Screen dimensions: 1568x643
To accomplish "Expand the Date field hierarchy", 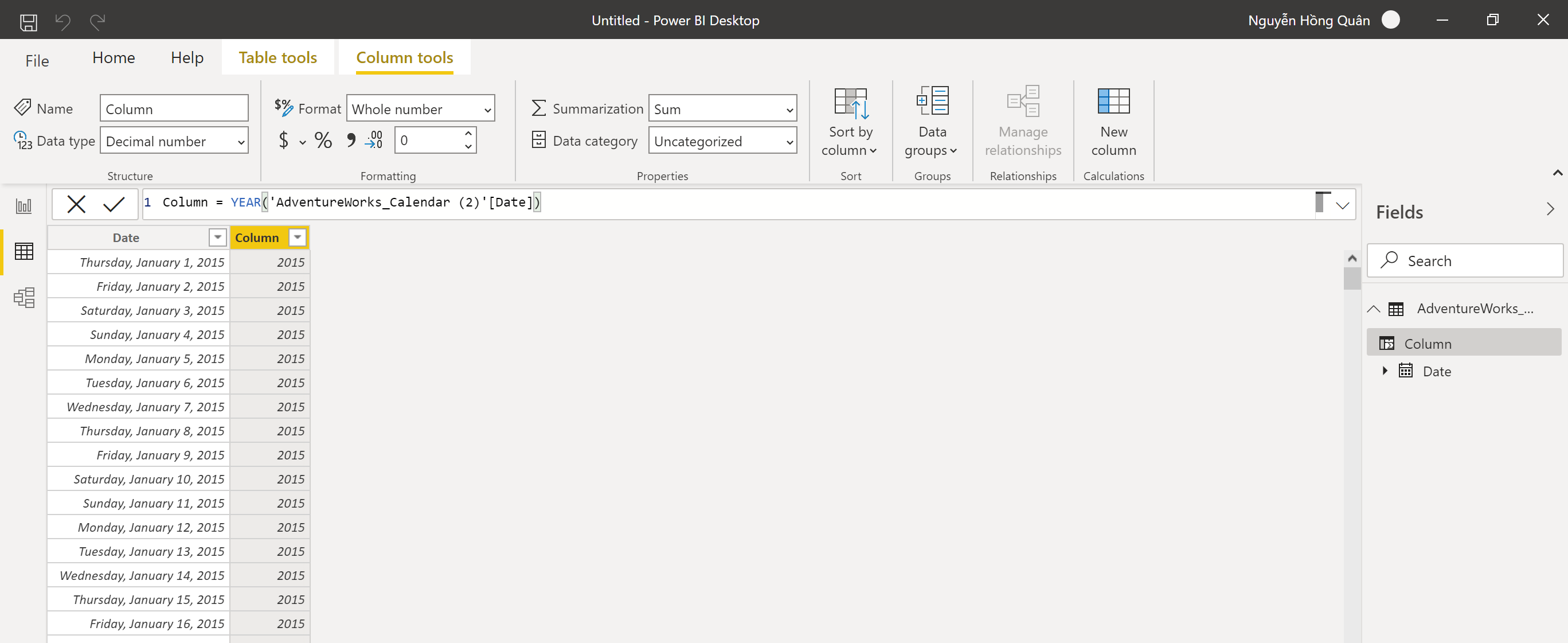I will (x=1385, y=370).
